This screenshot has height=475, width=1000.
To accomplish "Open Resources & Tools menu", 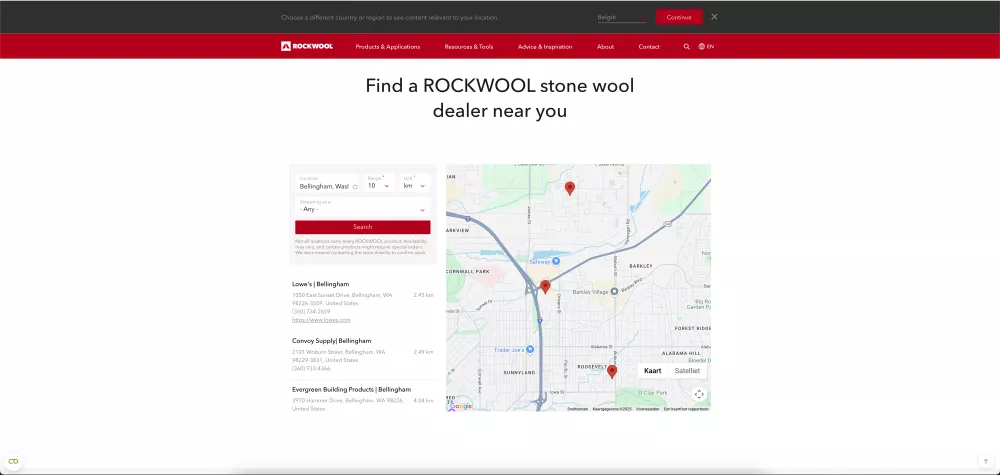I will tap(469, 47).
